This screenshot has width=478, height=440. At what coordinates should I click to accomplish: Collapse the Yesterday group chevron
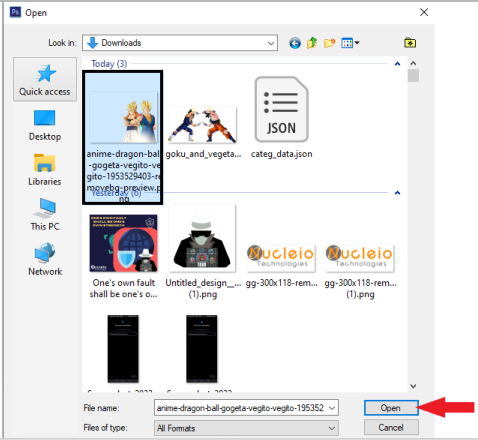[x=397, y=193]
